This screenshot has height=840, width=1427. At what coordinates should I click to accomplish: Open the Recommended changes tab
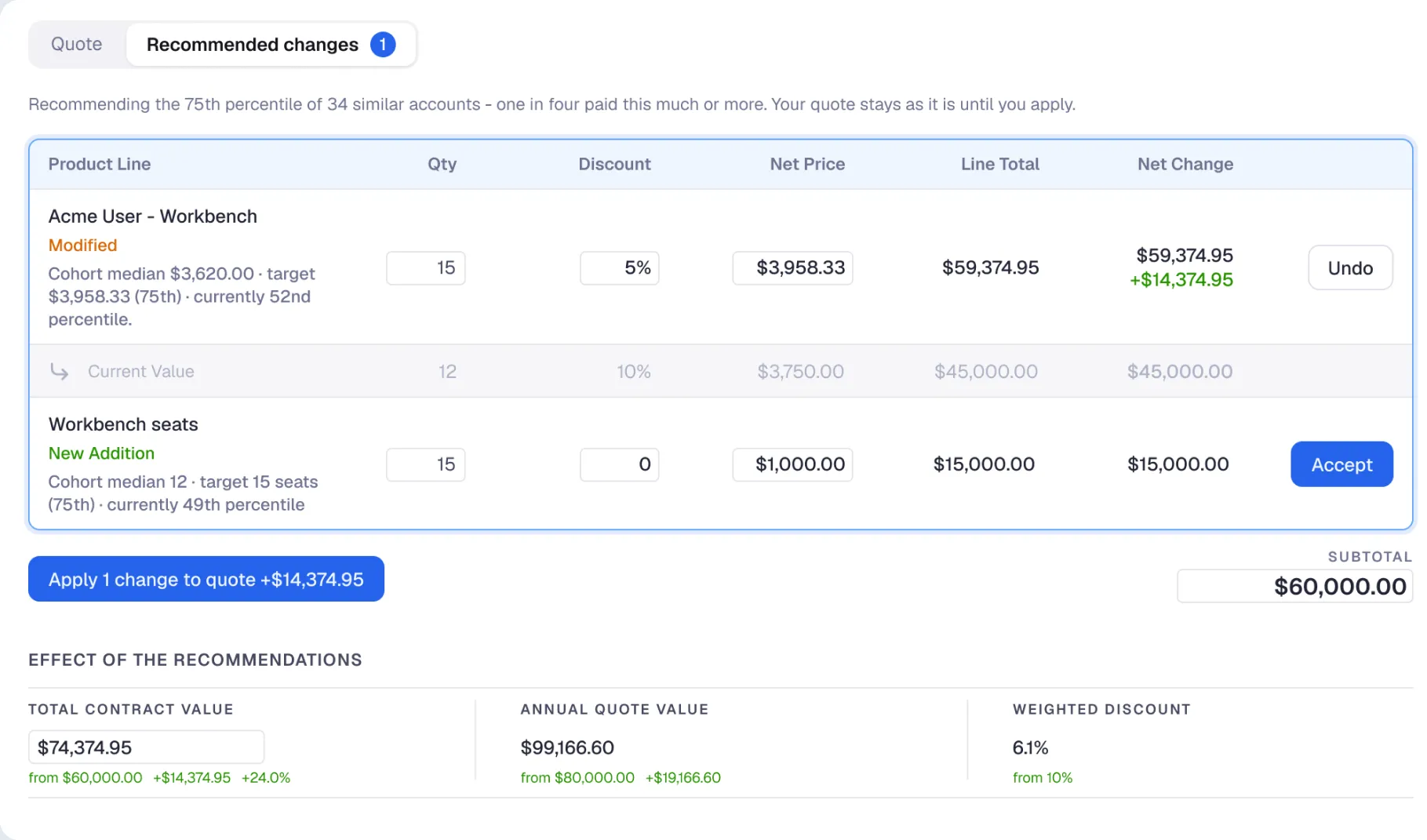coord(271,45)
